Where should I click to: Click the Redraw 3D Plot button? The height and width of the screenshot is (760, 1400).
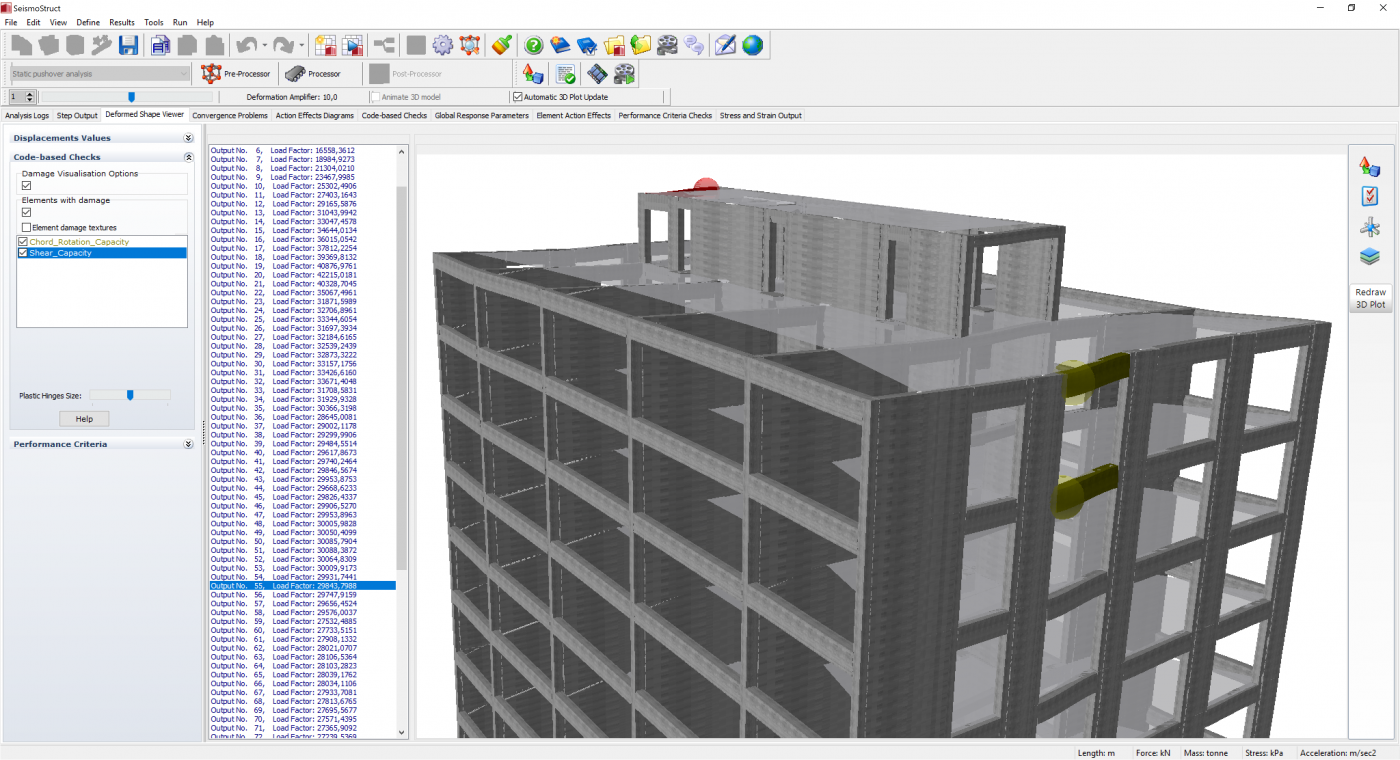[1370, 298]
